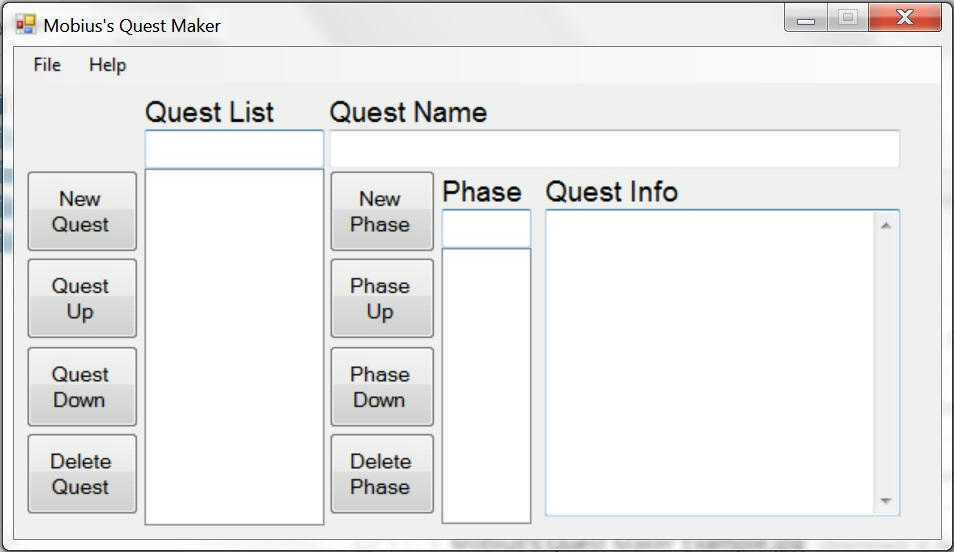Focus the Quest Name text field
Viewport: 954px width, 552px height.
point(615,148)
